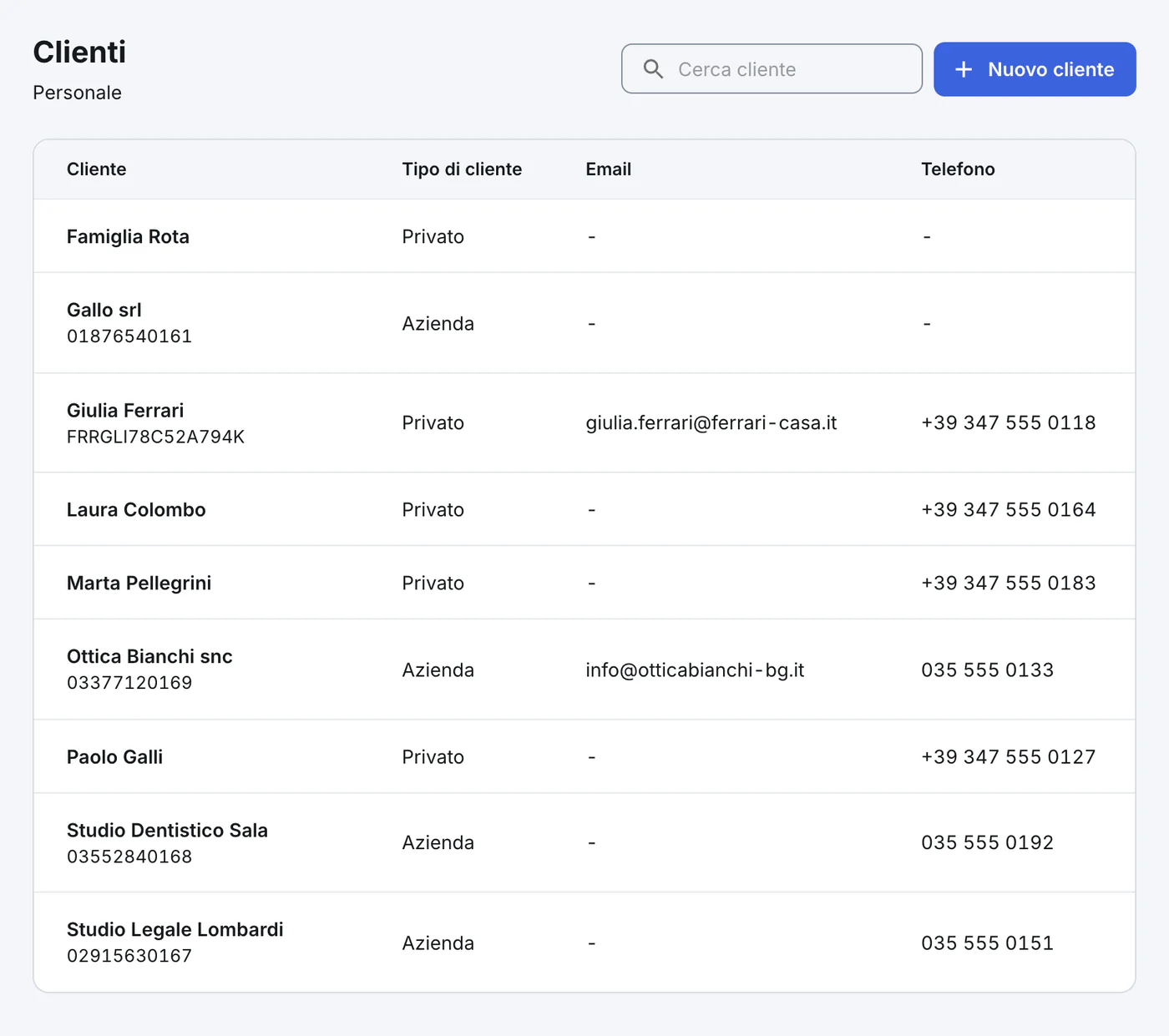Click phone +39 347 555 0183

point(1009,583)
